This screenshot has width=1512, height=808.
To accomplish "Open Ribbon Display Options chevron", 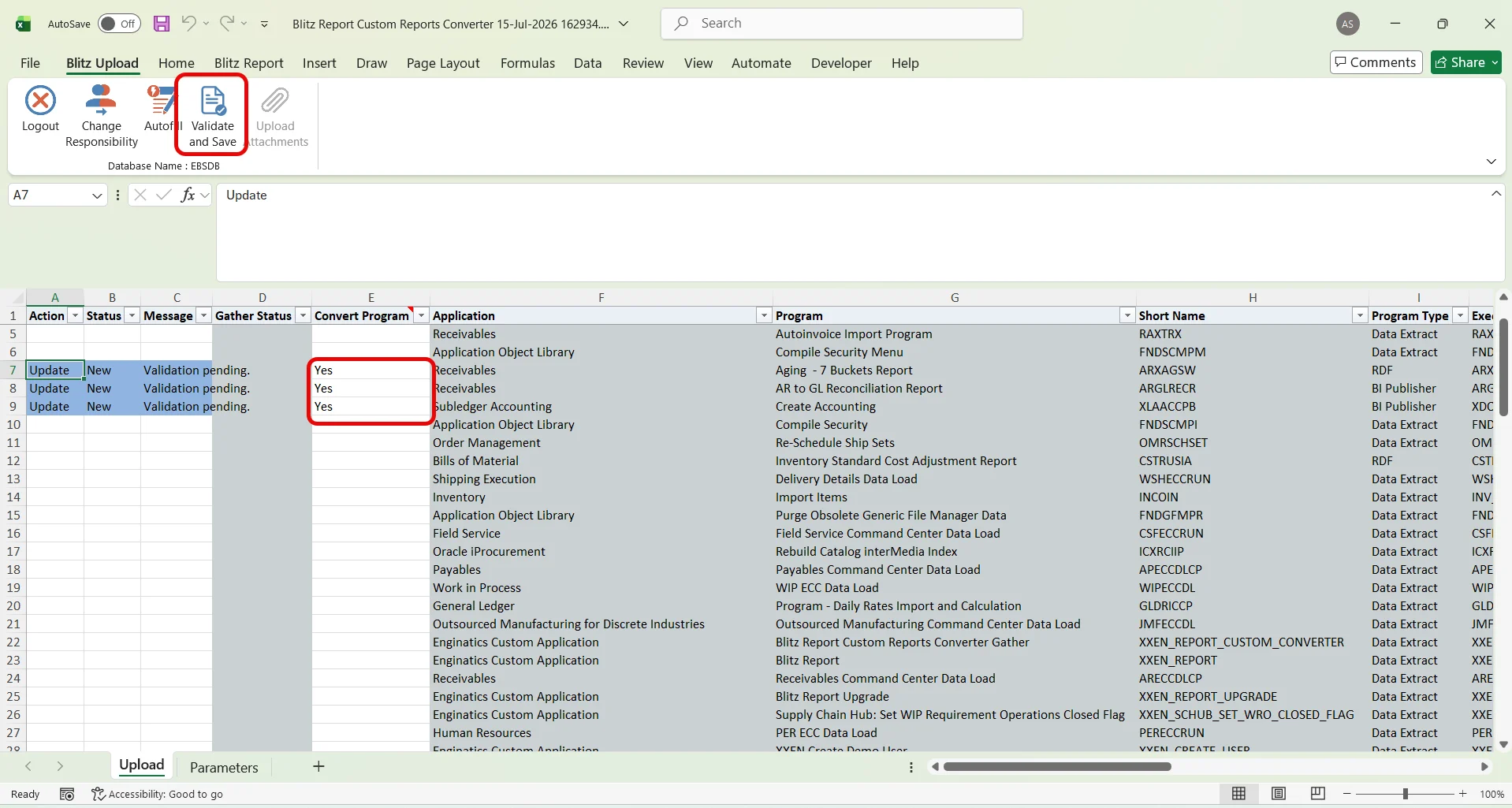I will 1492,161.
